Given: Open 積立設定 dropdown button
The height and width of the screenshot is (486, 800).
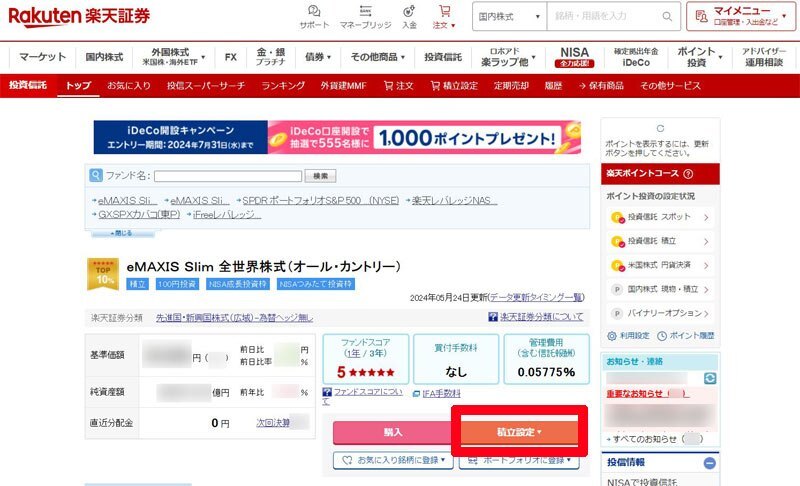Looking at the screenshot, I should 519,432.
